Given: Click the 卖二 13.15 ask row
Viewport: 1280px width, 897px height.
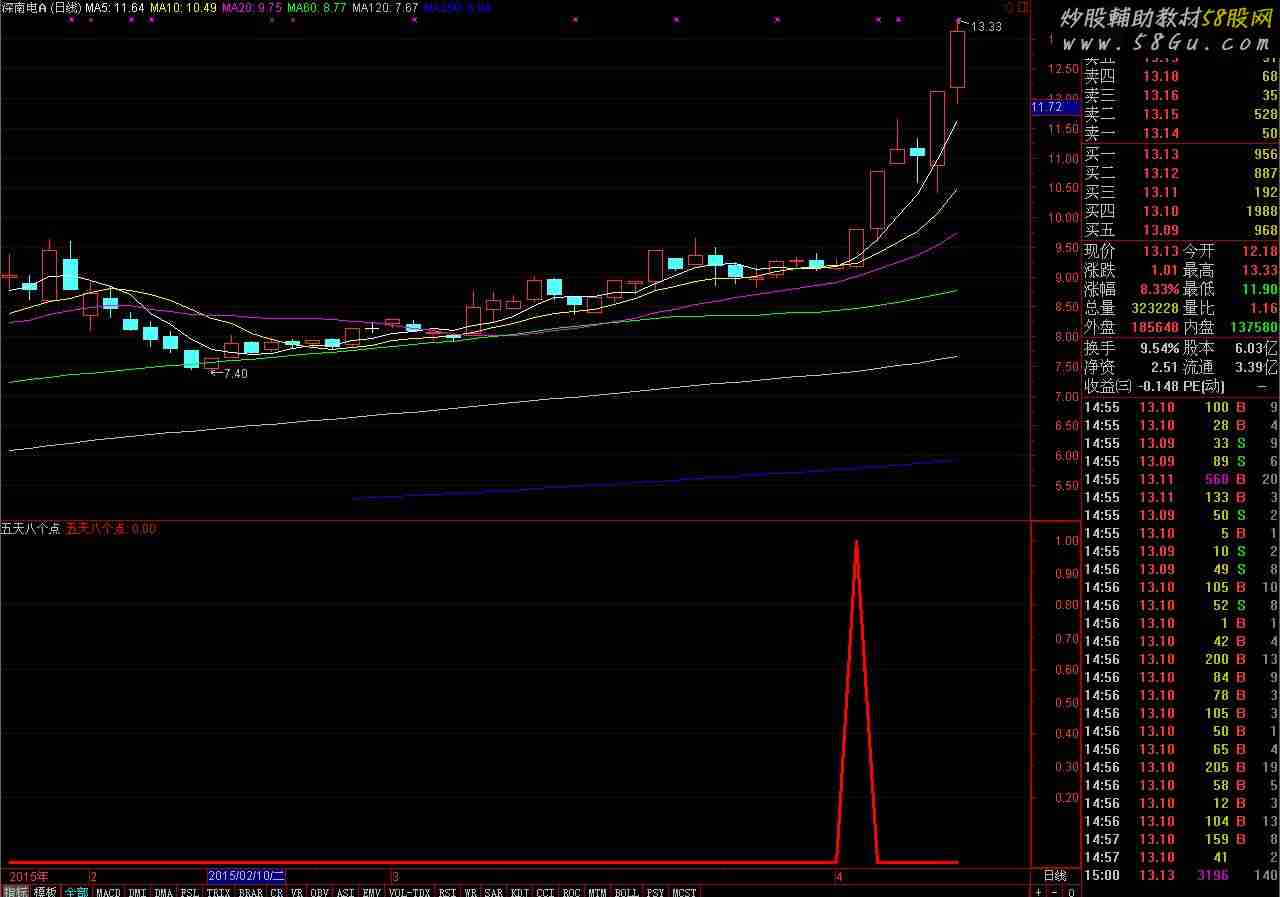Looking at the screenshot, I should coord(1181,115).
